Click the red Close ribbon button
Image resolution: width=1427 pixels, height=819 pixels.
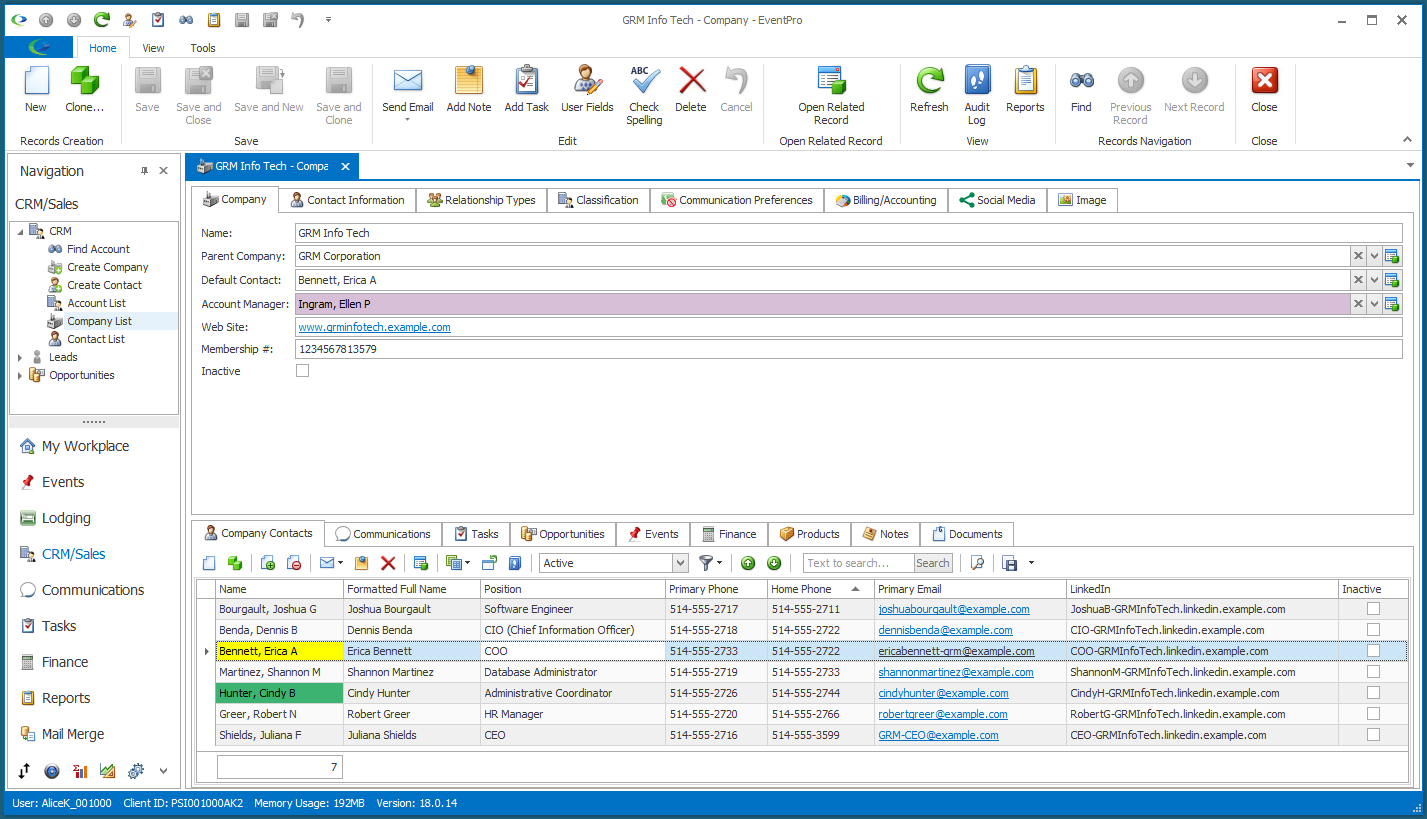pyautogui.click(x=1264, y=89)
